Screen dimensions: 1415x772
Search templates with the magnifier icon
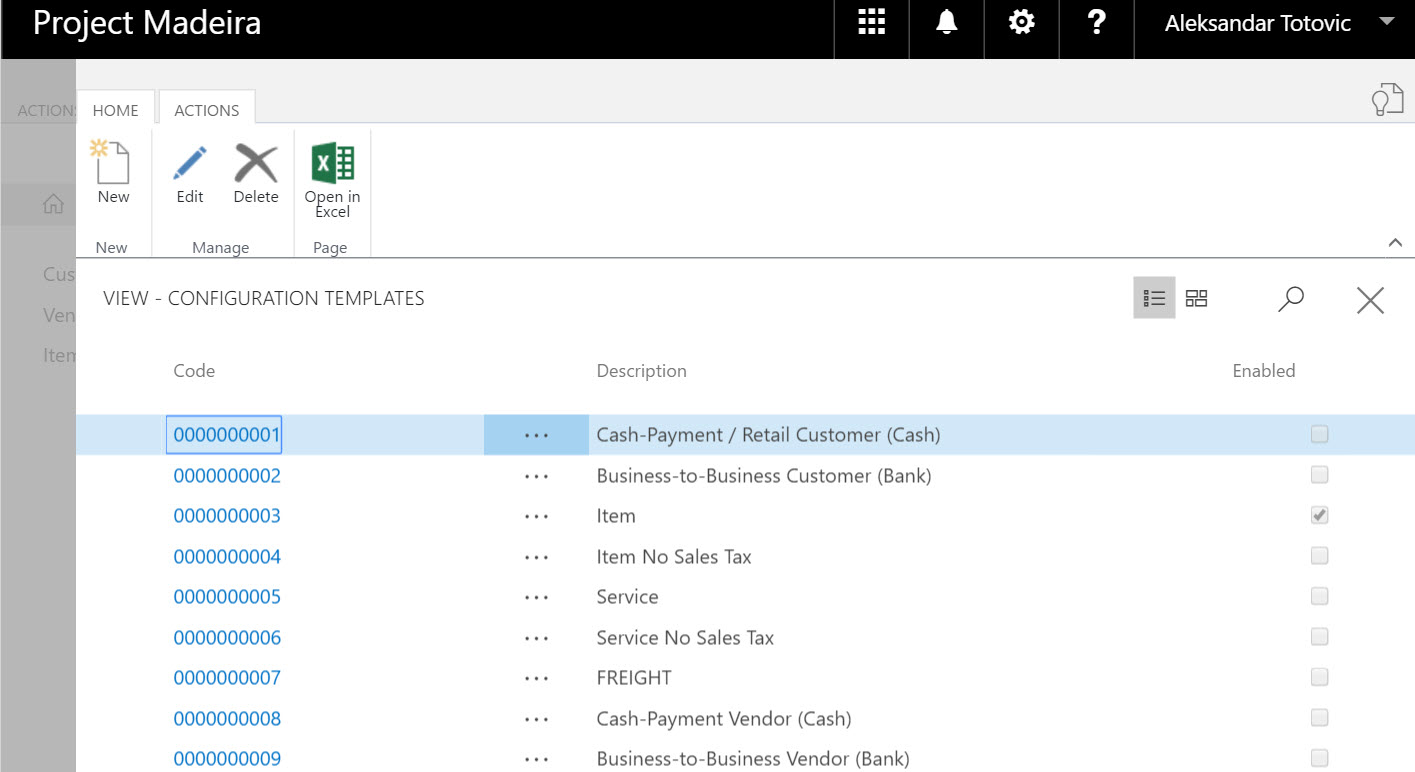click(x=1291, y=298)
